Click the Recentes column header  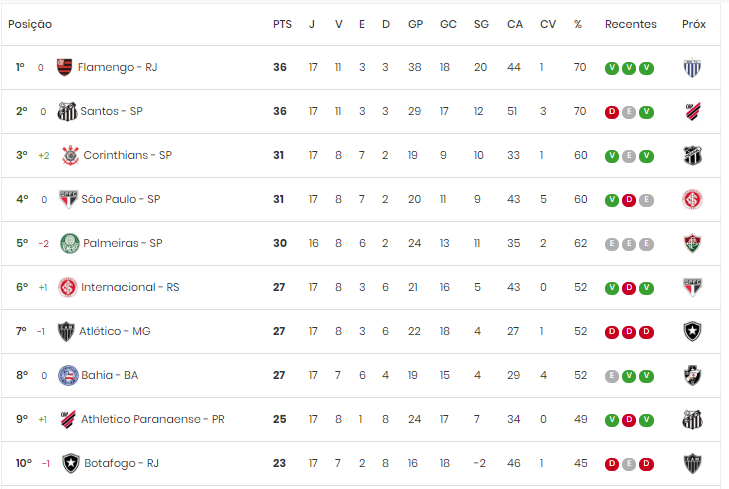(x=630, y=24)
